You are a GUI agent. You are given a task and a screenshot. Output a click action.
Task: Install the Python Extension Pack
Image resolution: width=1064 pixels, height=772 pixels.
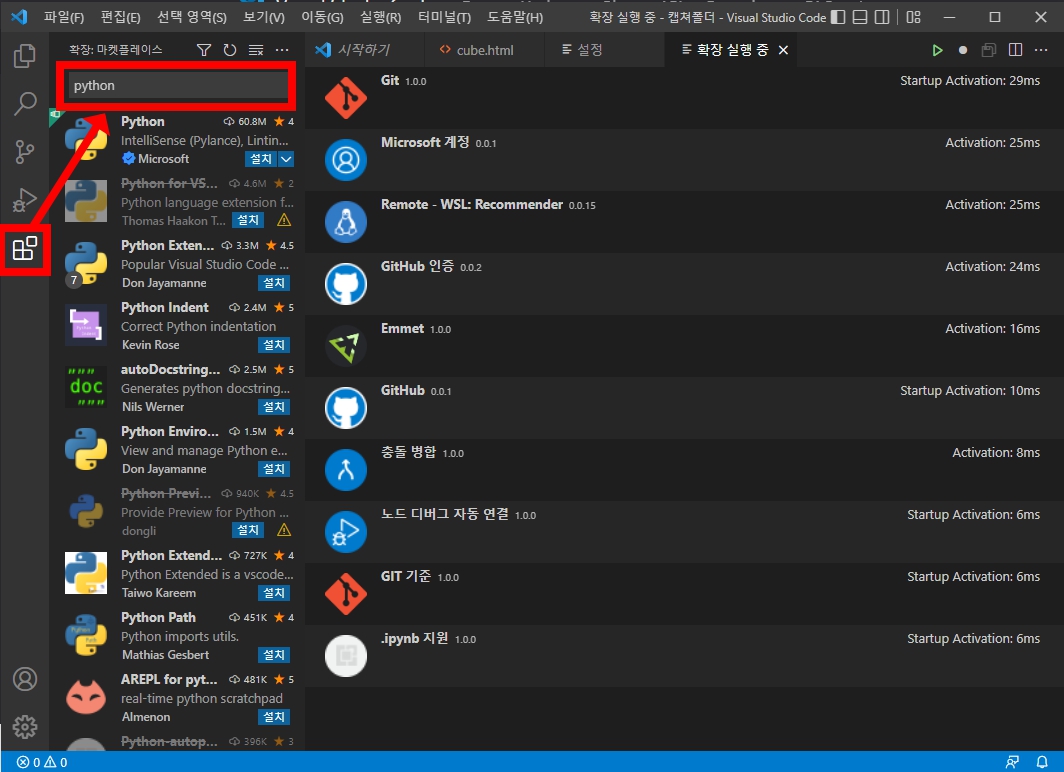pyautogui.click(x=274, y=283)
